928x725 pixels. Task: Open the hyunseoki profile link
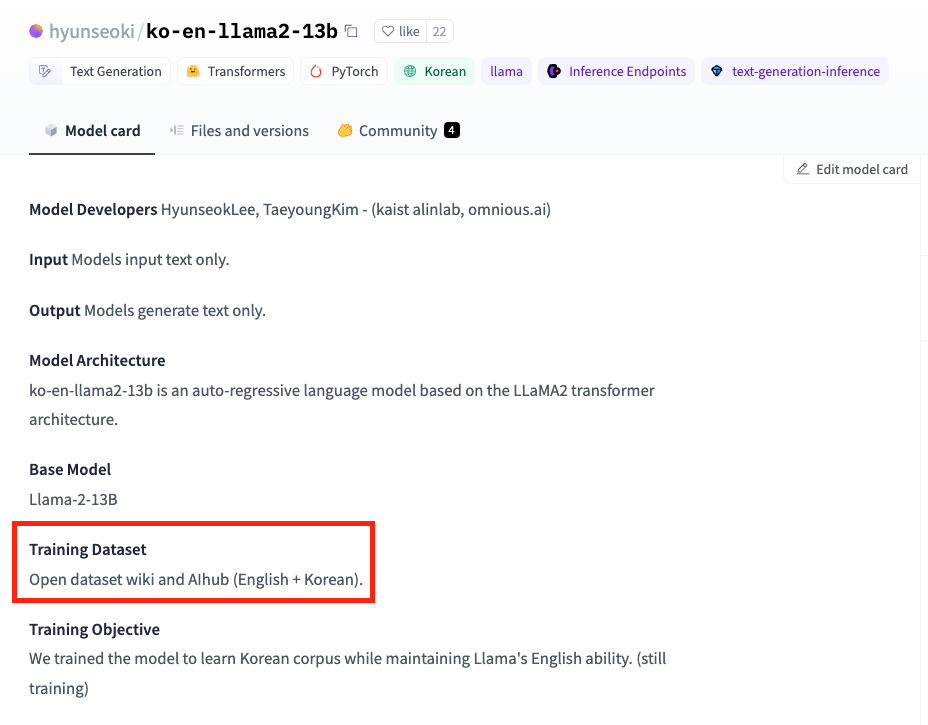[x=92, y=31]
